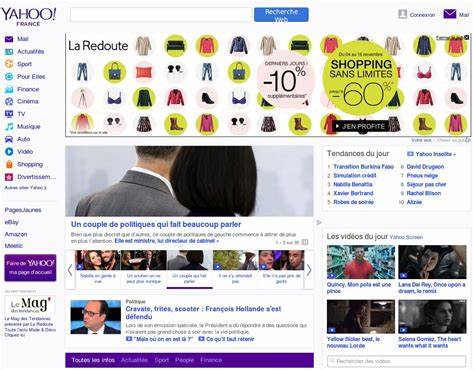
Task: Click the purple Mail envelope icon at top right
Action: [450, 14]
